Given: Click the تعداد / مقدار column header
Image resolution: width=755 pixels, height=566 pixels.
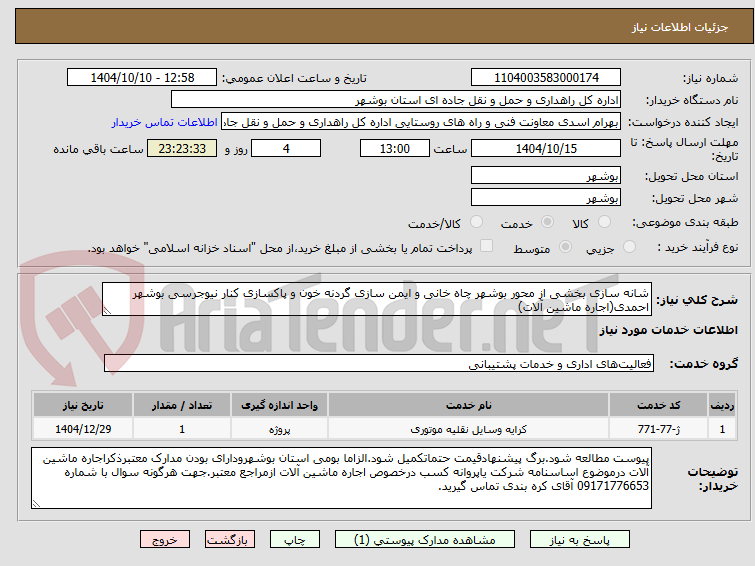Looking at the screenshot, I should [182, 405].
